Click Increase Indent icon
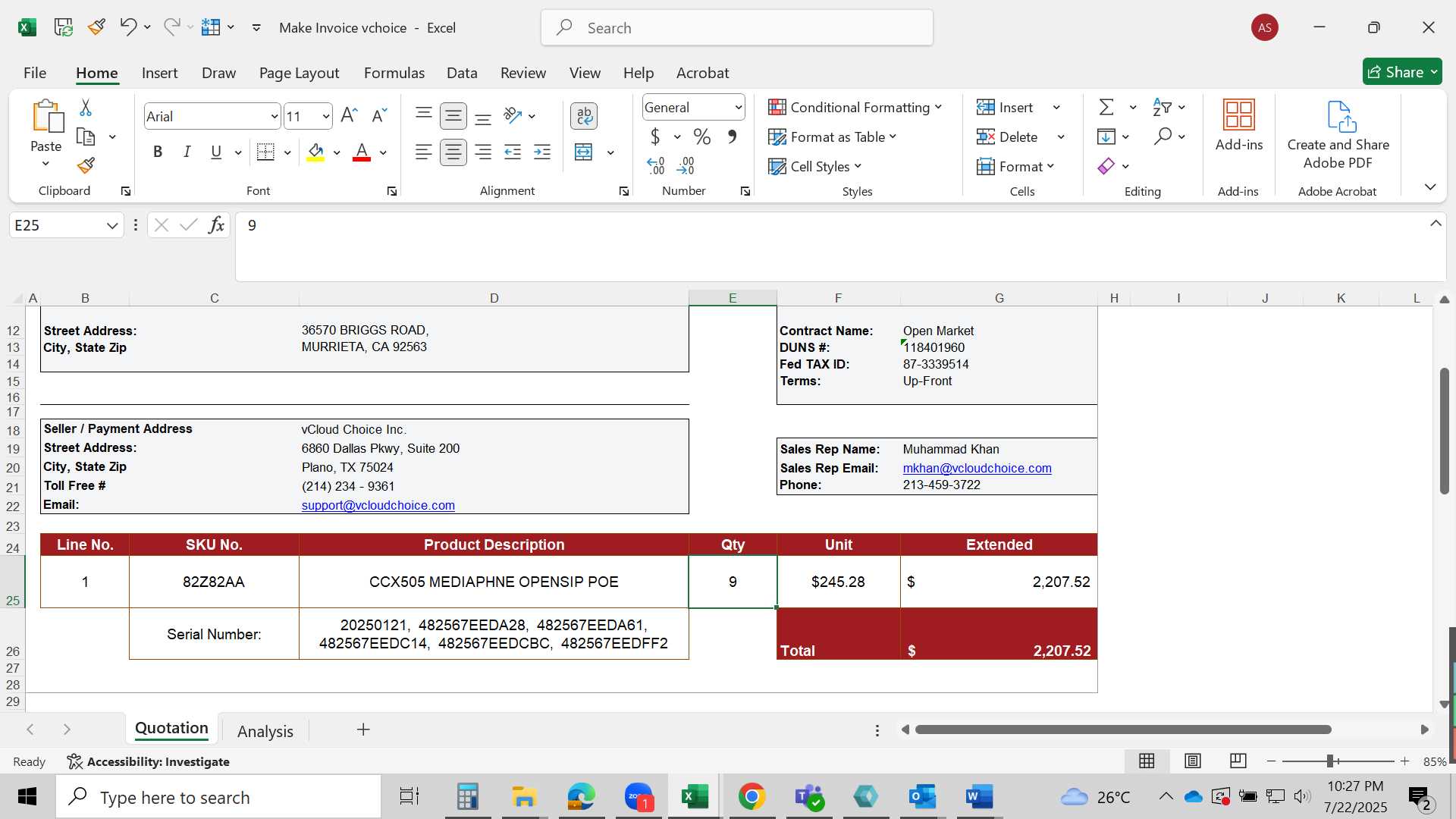Screen dimensions: 1456x819 [x=542, y=152]
